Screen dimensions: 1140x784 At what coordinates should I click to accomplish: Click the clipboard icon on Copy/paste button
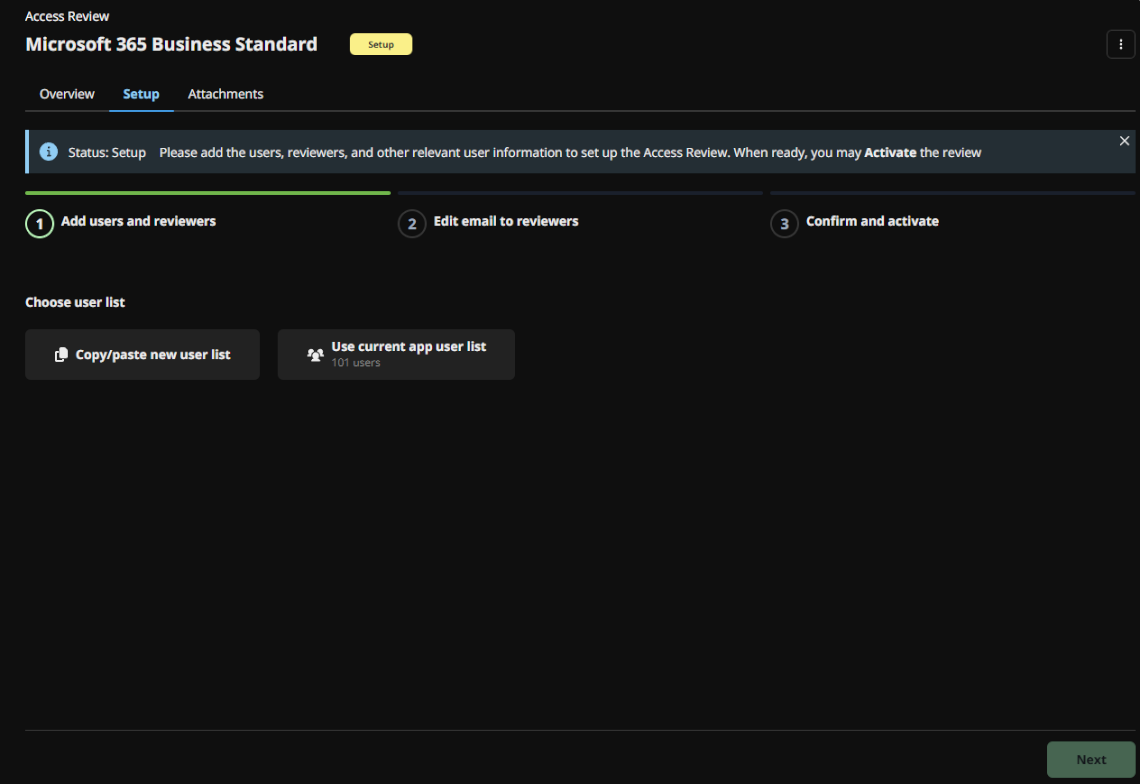[60, 354]
